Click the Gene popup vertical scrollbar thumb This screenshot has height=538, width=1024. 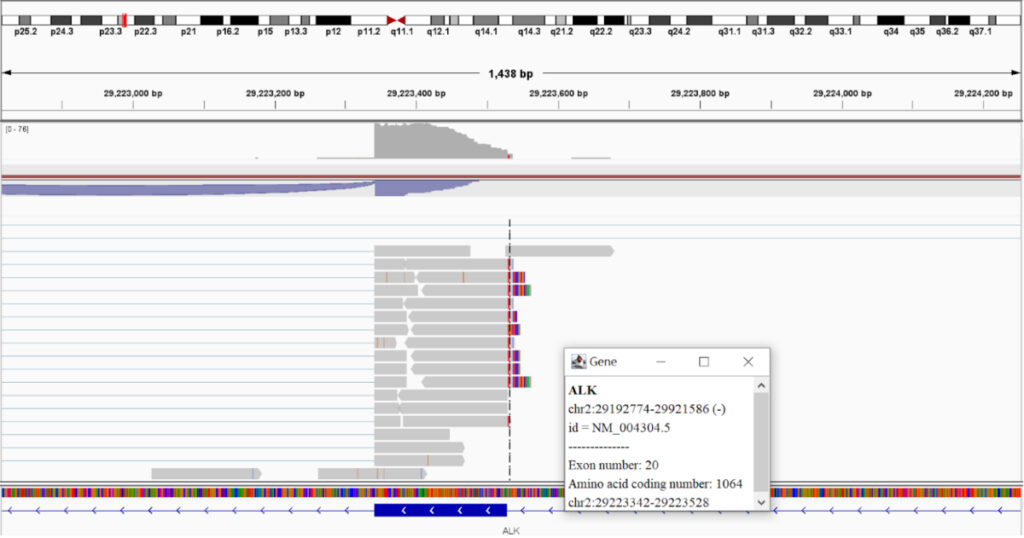pyautogui.click(x=761, y=442)
